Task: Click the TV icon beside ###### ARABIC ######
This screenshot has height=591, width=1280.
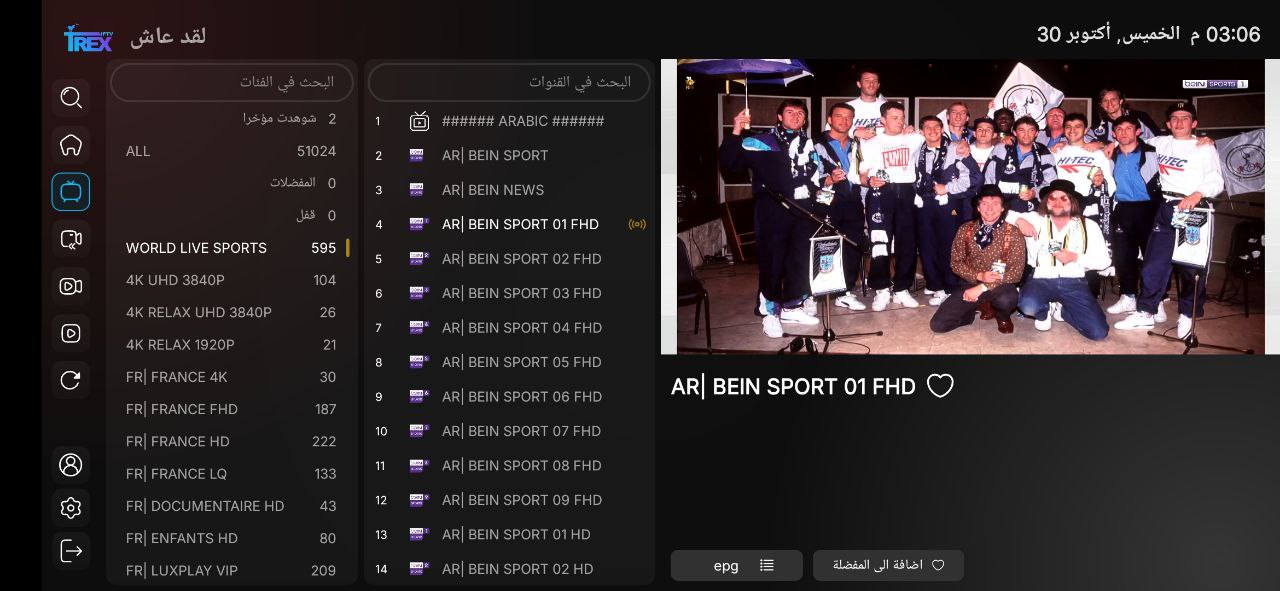Action: click(420, 121)
